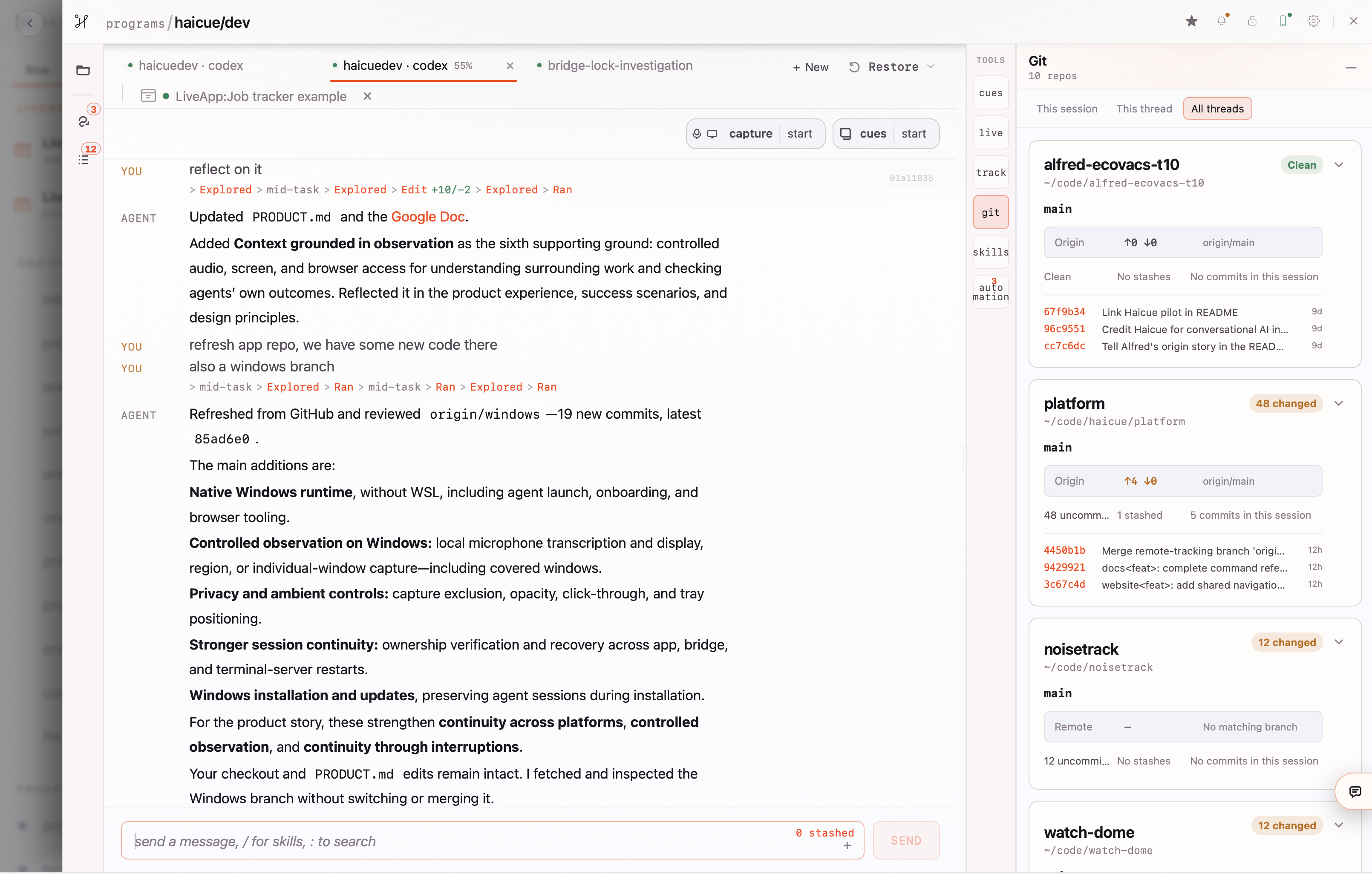Open the automation tool
This screenshot has width=1372, height=874.
[991, 291]
